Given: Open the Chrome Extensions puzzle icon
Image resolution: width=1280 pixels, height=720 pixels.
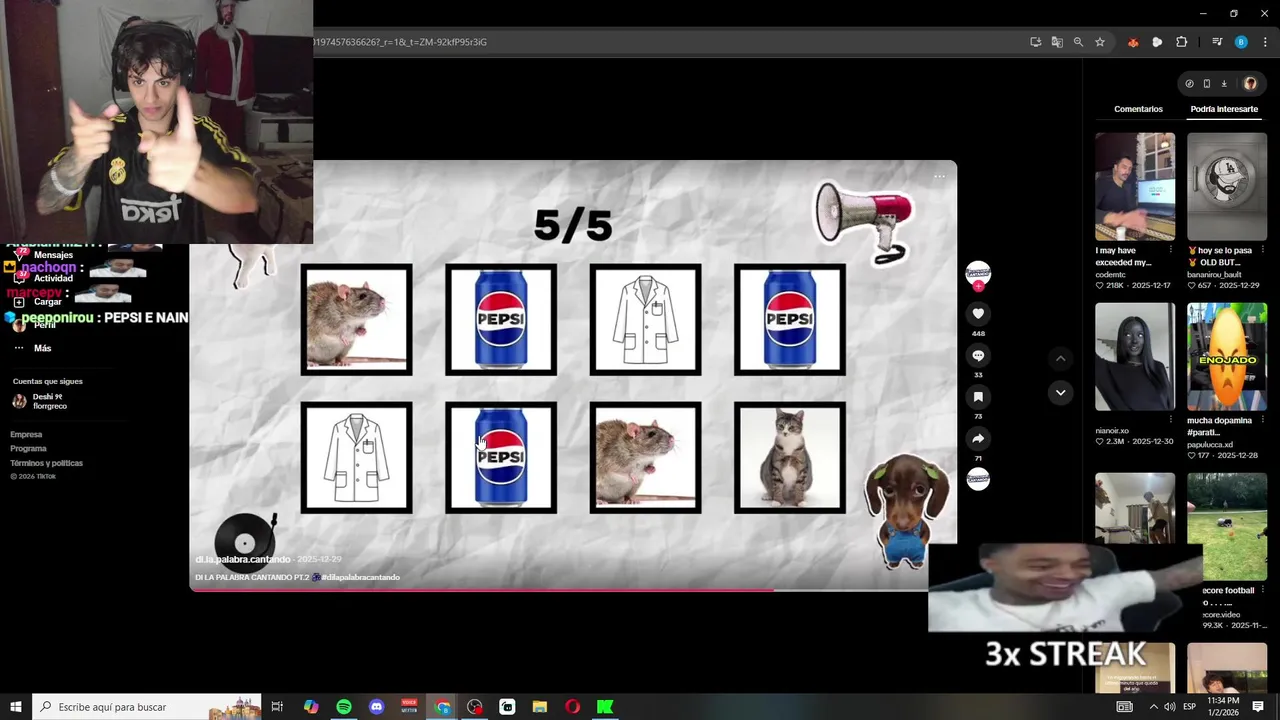Looking at the screenshot, I should tap(1181, 42).
